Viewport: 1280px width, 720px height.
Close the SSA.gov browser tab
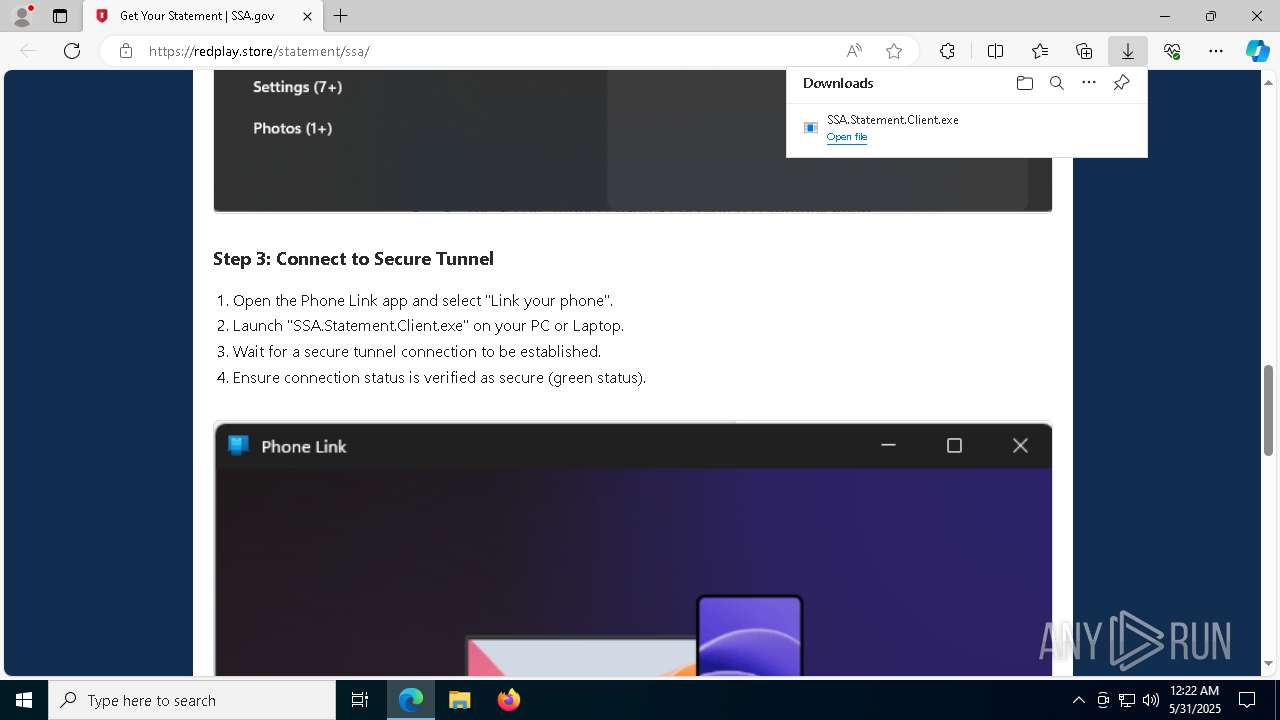tap(307, 16)
